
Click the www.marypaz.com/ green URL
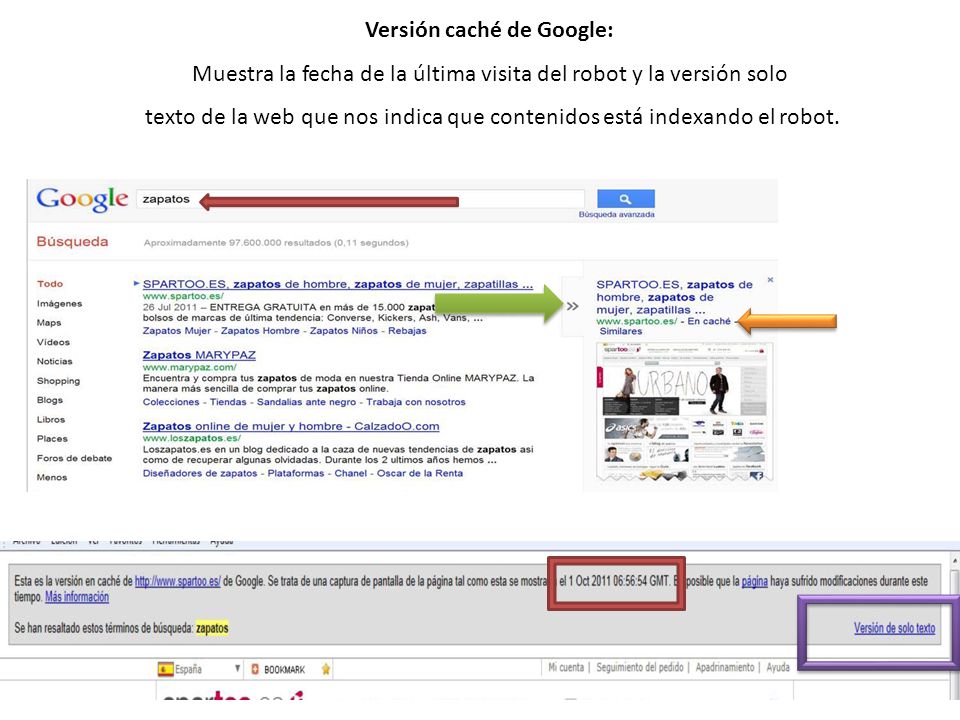(x=189, y=367)
